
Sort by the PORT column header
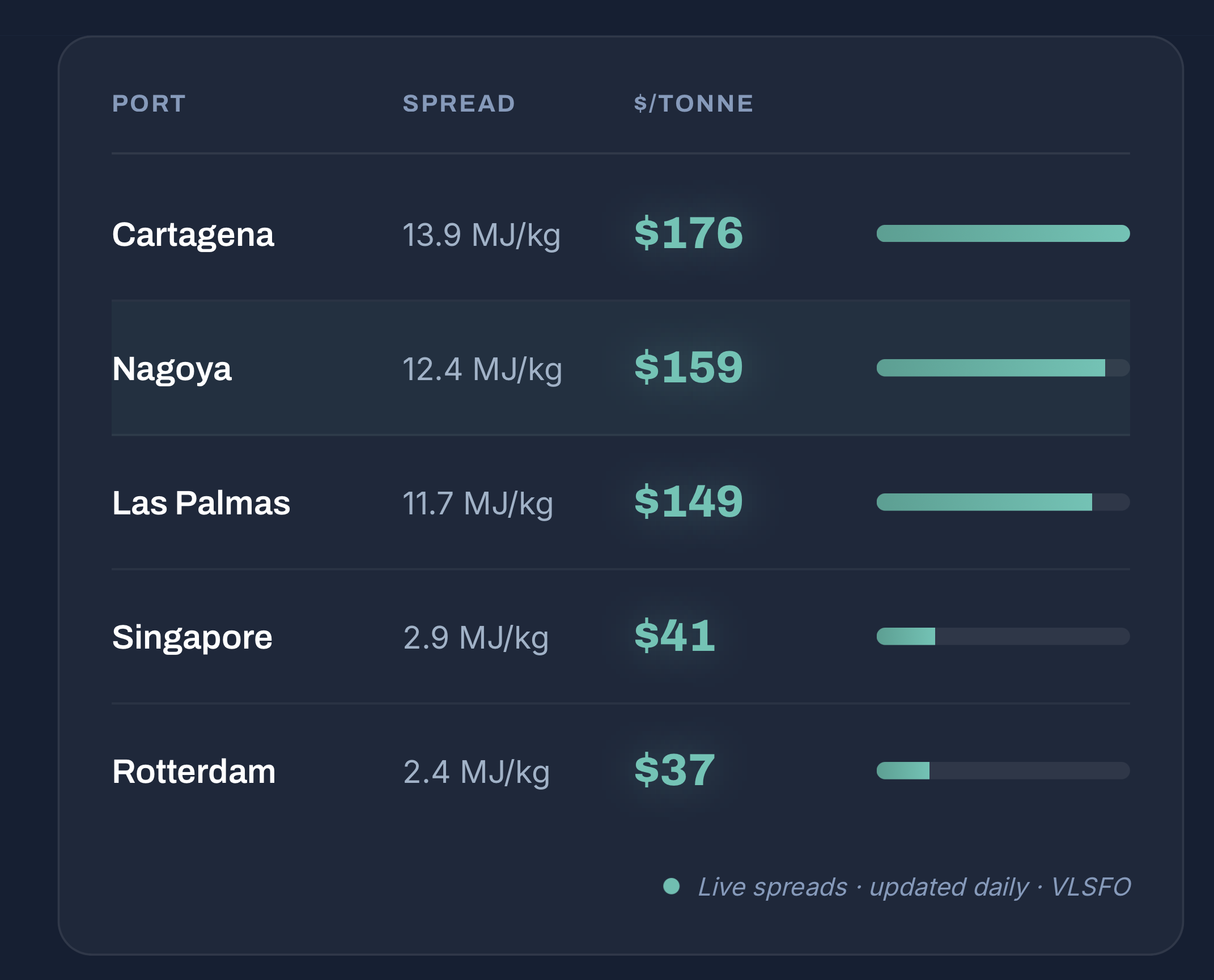point(149,104)
